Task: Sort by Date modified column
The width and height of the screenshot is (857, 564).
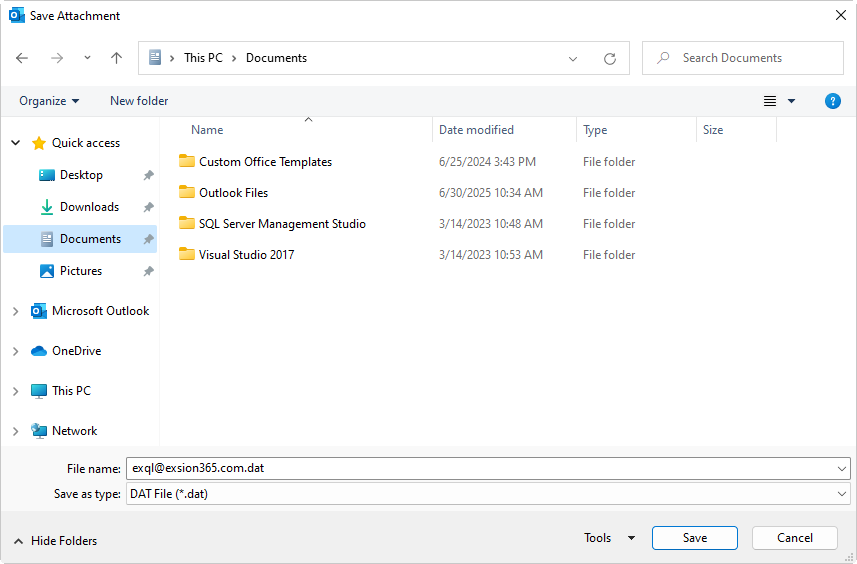Action: (x=476, y=130)
